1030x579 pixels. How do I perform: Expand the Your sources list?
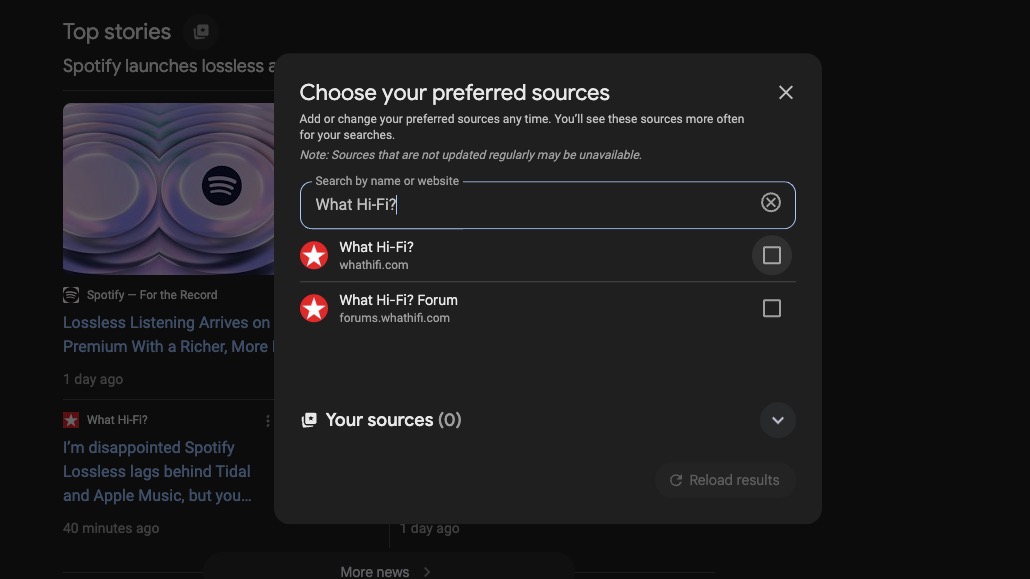(778, 420)
